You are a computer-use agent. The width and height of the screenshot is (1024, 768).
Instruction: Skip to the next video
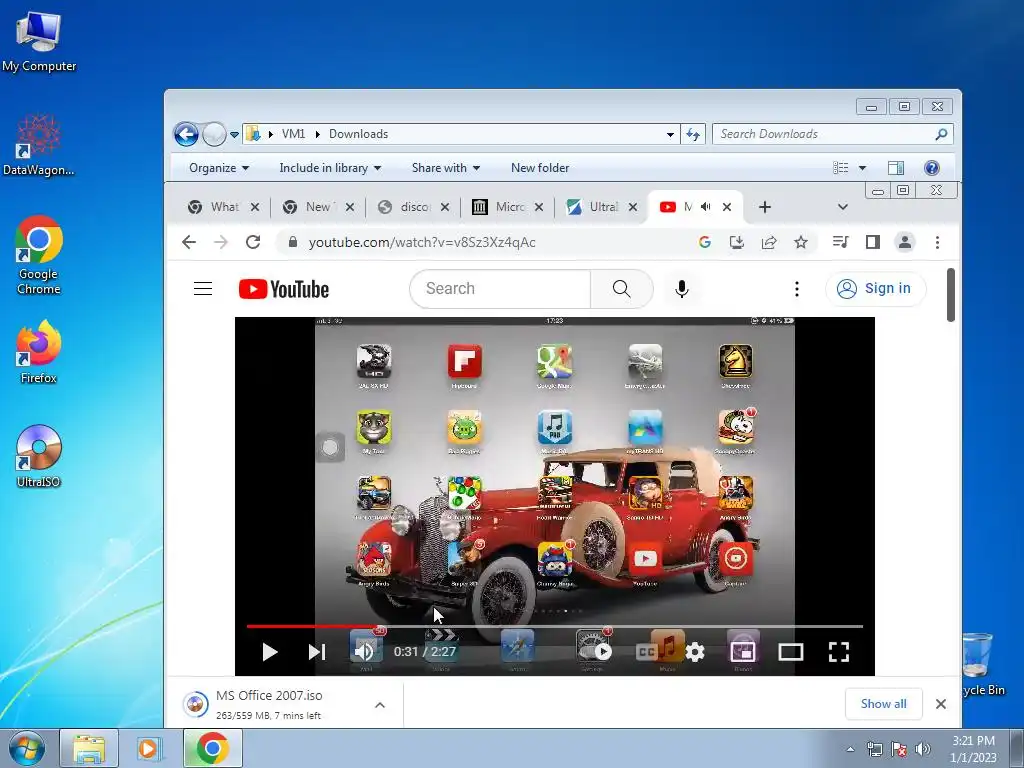tap(317, 652)
